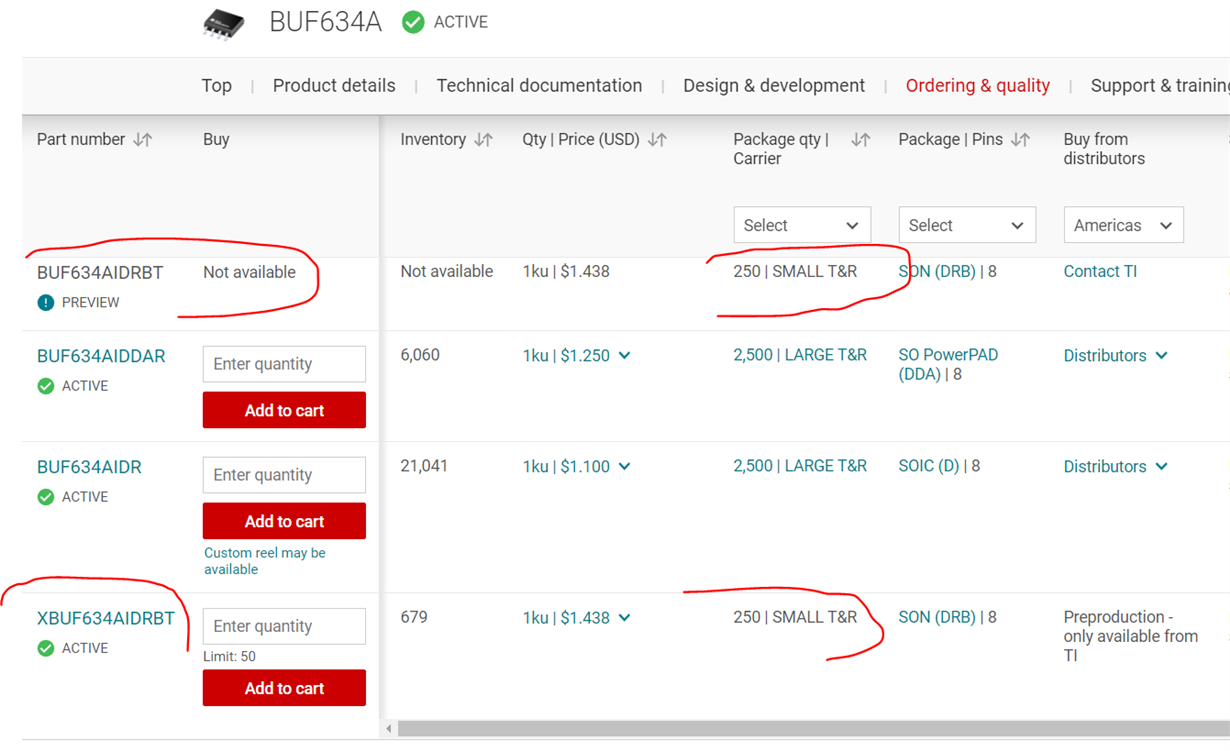The width and height of the screenshot is (1230, 751).
Task: Sort the Package qty | Carrier column
Action: 860,140
